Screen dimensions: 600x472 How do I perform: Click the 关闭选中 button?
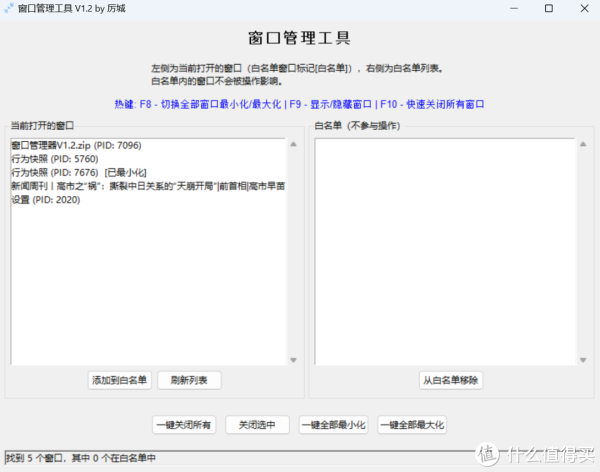pos(257,425)
